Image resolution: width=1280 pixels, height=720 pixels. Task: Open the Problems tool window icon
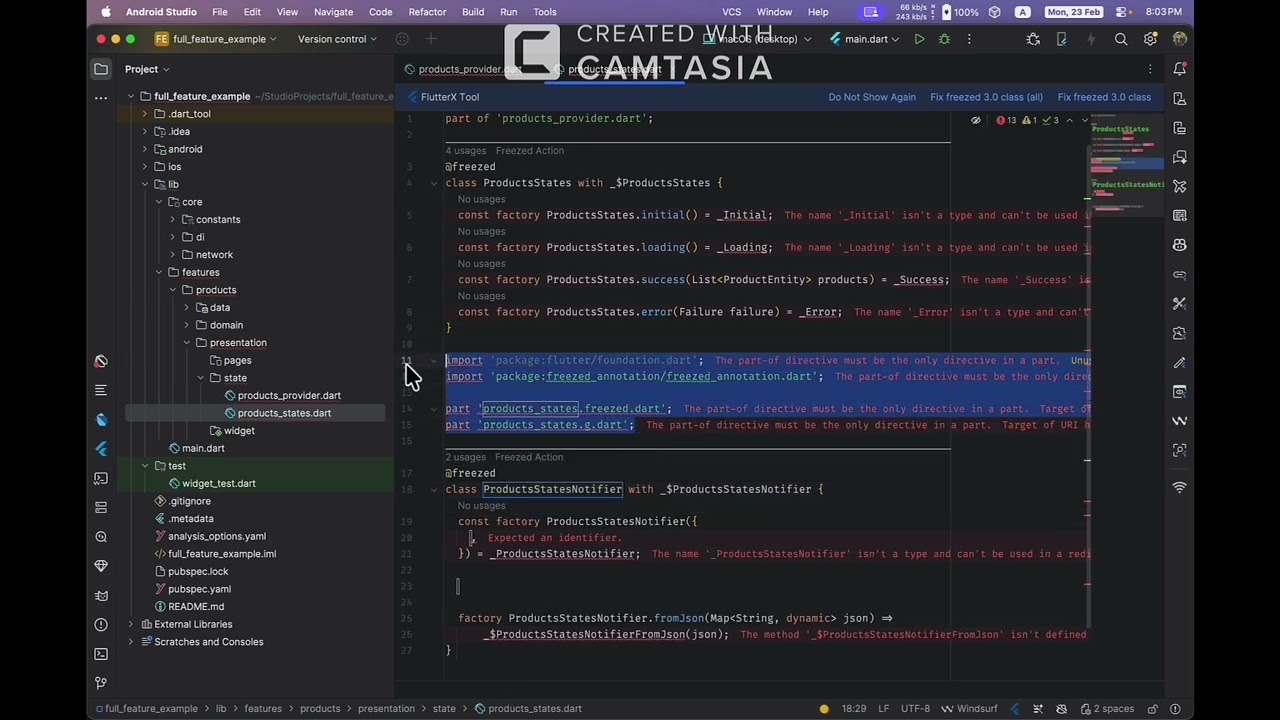click(x=101, y=625)
